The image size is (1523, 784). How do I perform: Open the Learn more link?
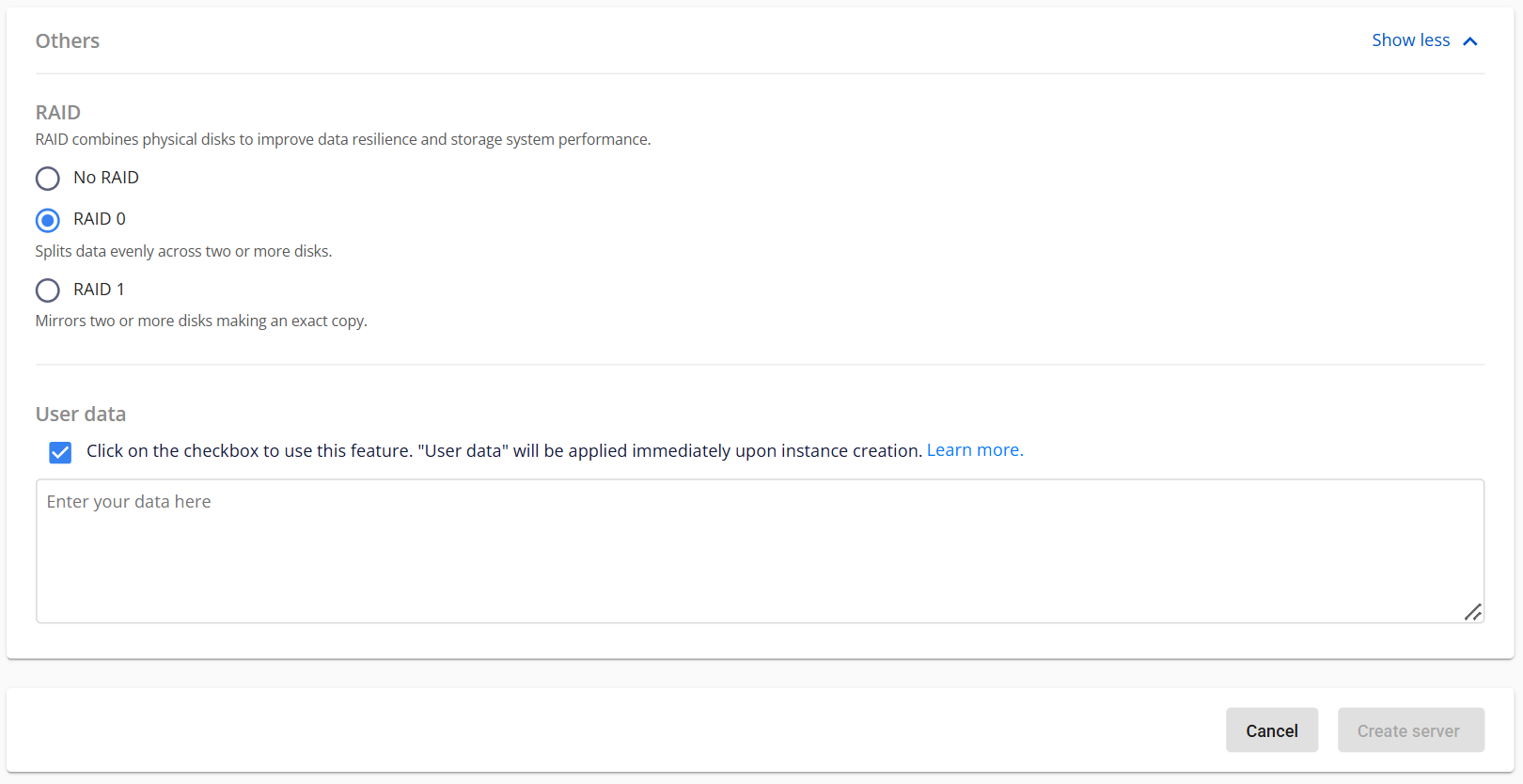click(x=974, y=450)
